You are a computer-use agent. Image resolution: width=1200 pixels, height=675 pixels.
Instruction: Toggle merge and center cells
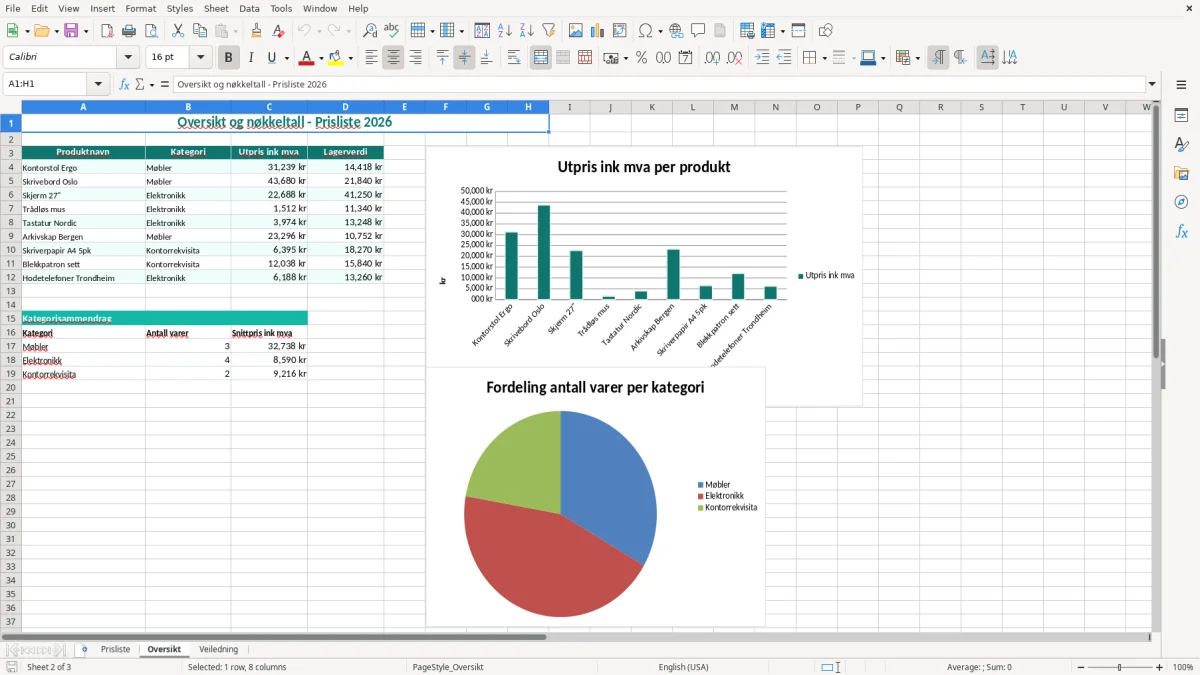541,58
